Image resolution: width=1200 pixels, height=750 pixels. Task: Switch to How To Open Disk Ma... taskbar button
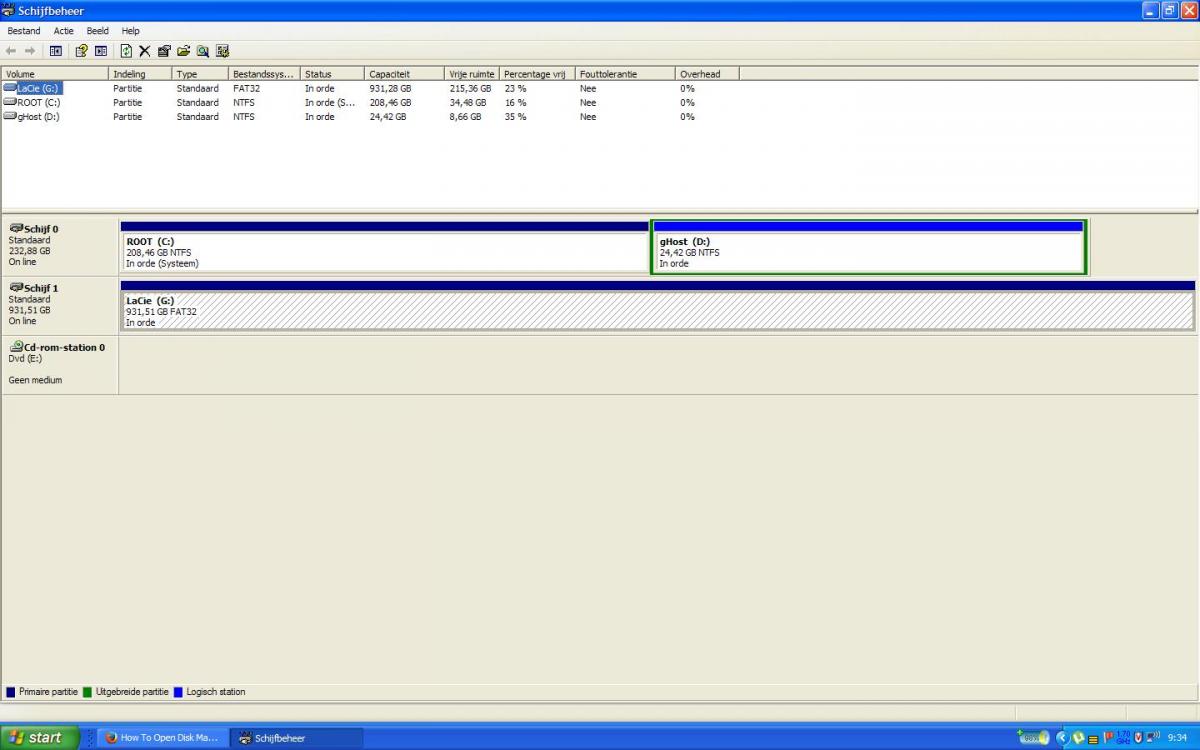163,738
